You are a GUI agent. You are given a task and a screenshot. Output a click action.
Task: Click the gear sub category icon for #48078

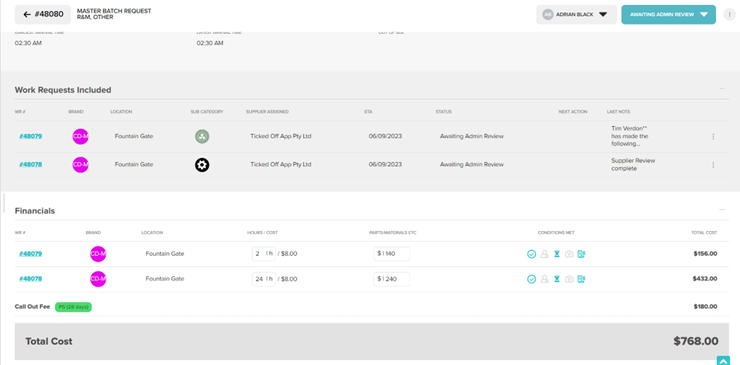click(x=202, y=165)
